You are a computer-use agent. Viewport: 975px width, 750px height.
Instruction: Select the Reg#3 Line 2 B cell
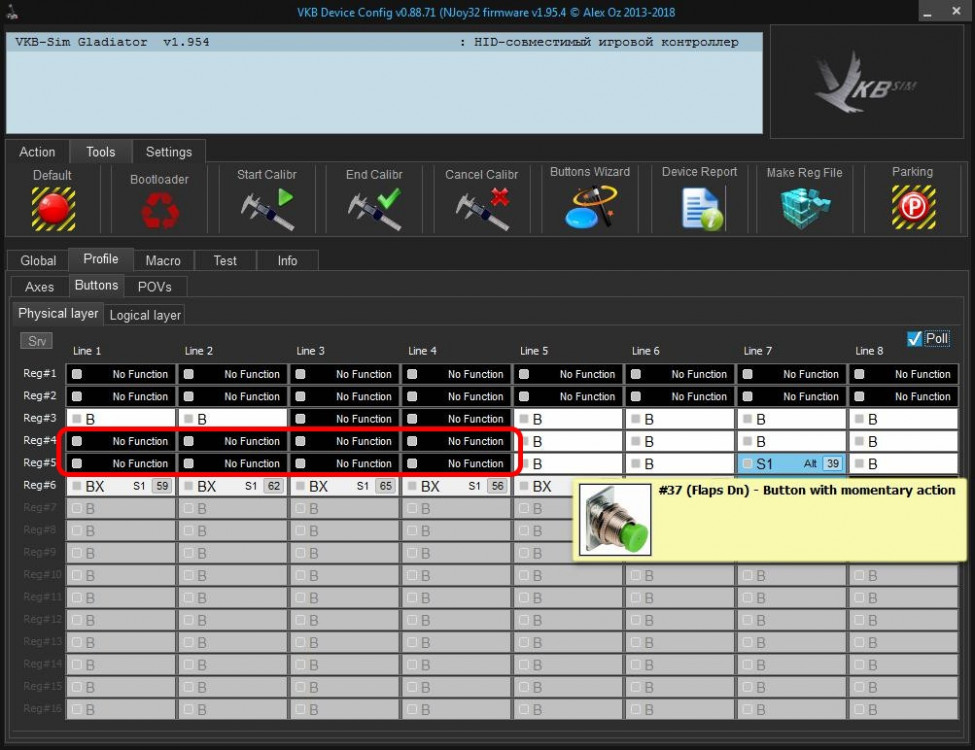[x=233, y=419]
